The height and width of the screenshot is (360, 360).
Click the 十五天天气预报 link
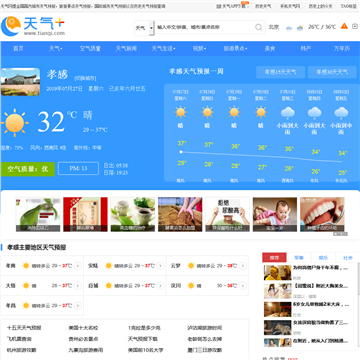click(24, 328)
